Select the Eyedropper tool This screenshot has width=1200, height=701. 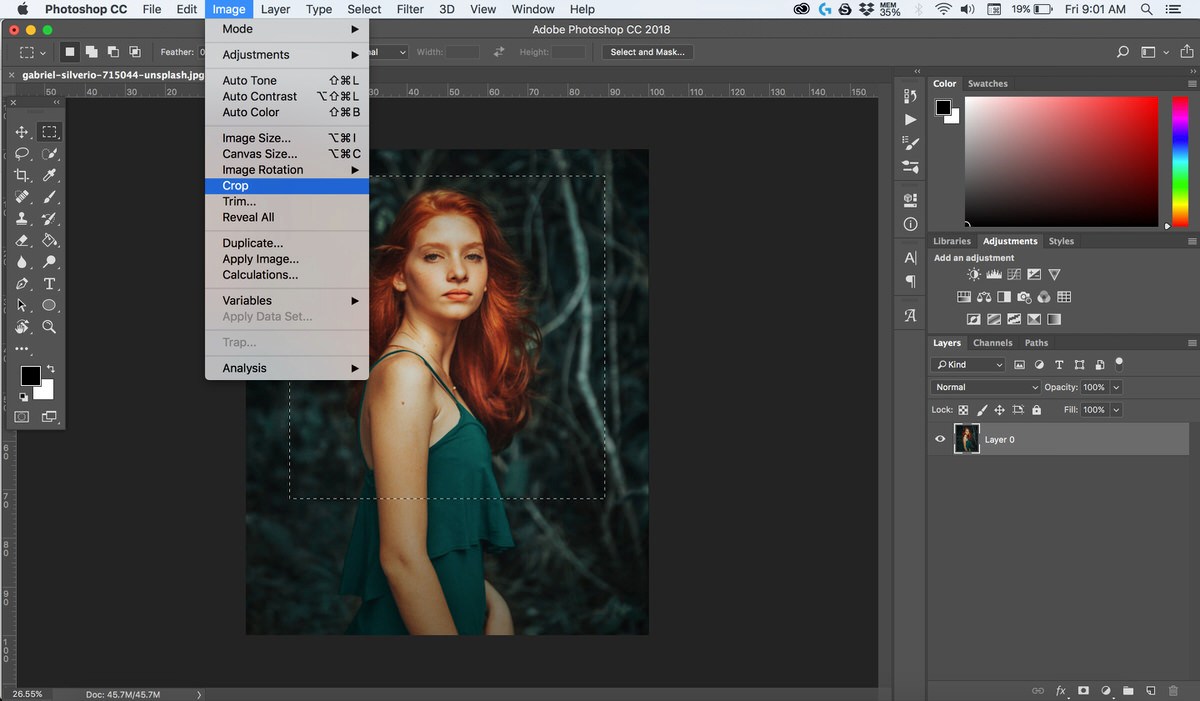pyautogui.click(x=49, y=175)
